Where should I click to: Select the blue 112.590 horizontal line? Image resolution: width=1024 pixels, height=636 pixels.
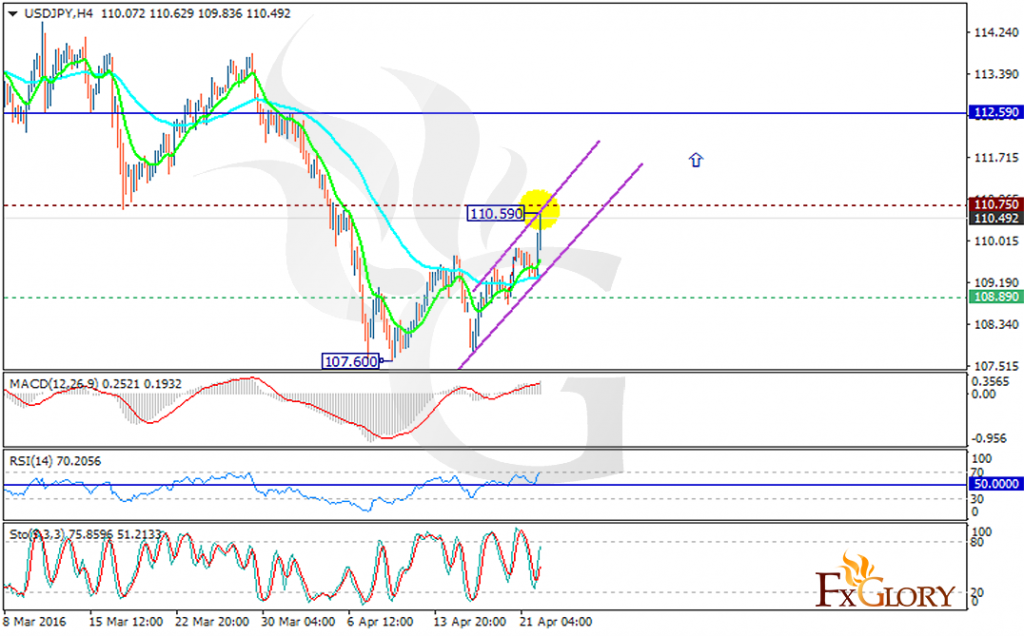485,113
